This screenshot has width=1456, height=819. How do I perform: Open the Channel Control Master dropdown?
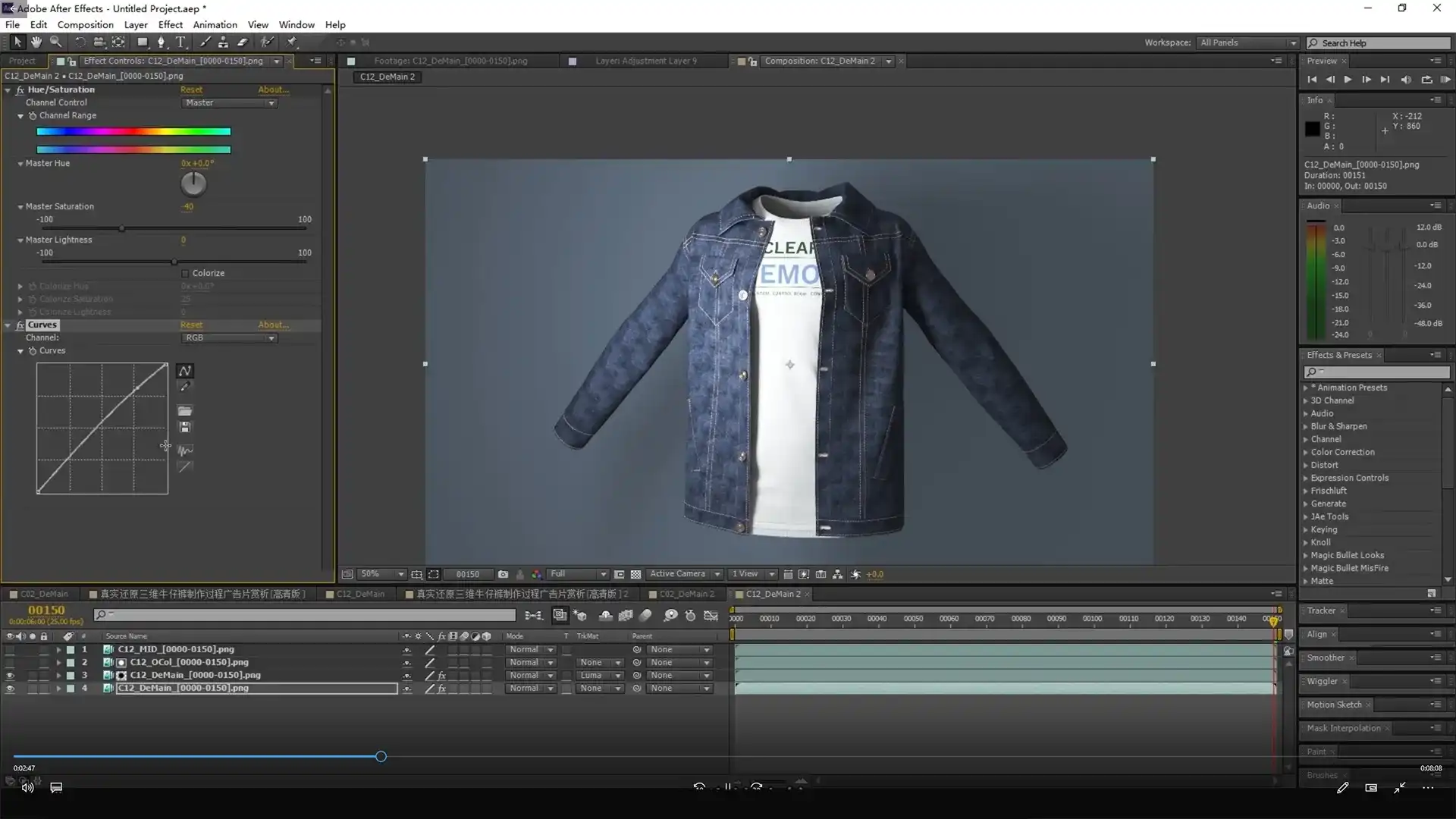[x=229, y=103]
